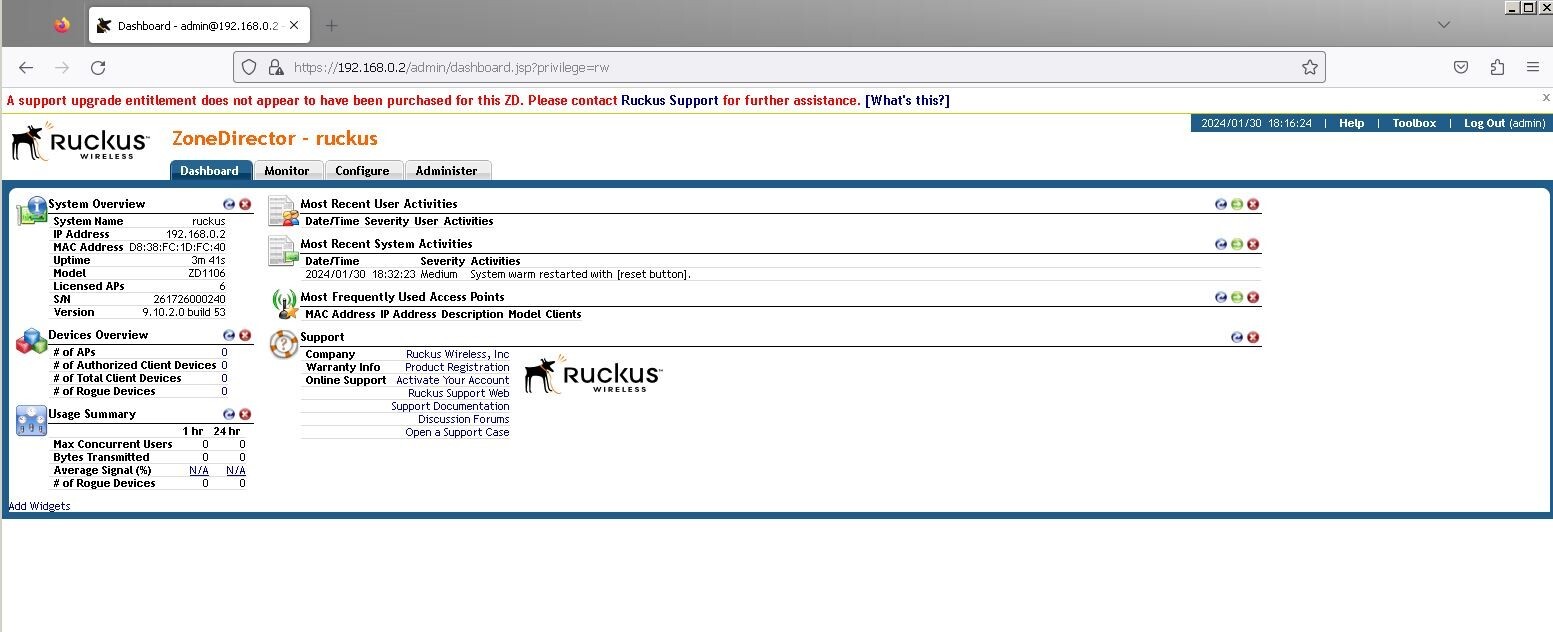Click the Most Frequently Used Access Points antenna icon
1553x632 pixels.
click(x=284, y=304)
